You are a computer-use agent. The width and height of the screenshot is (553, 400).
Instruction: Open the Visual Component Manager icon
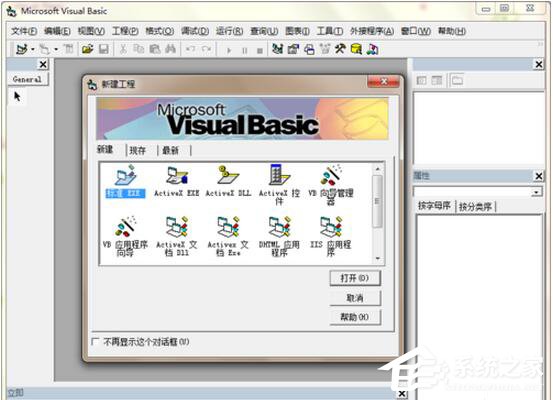(x=372, y=49)
